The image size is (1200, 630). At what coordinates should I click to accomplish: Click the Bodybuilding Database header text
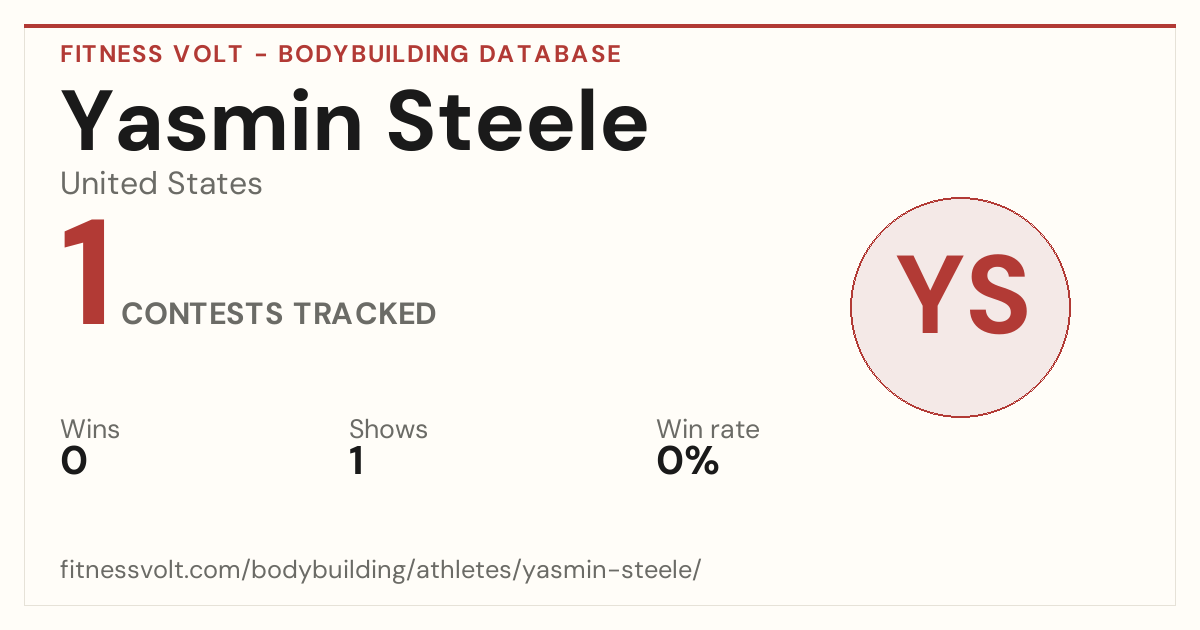click(450, 54)
